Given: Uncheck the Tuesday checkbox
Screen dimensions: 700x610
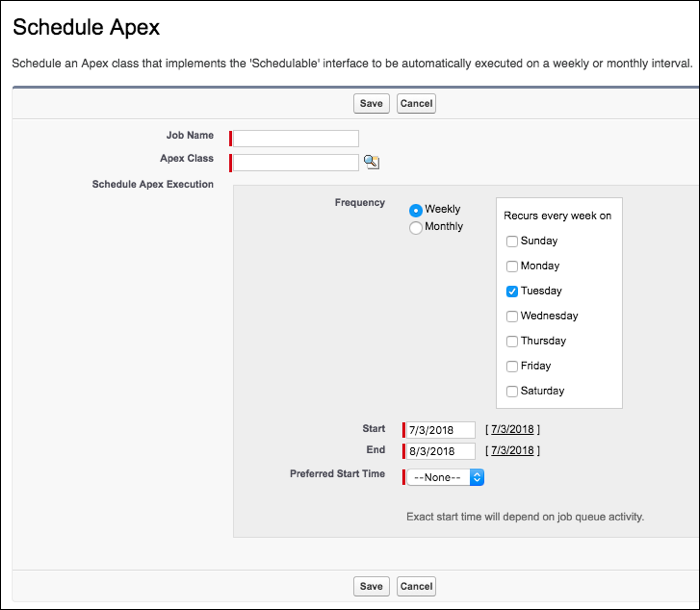Looking at the screenshot, I should [x=512, y=291].
